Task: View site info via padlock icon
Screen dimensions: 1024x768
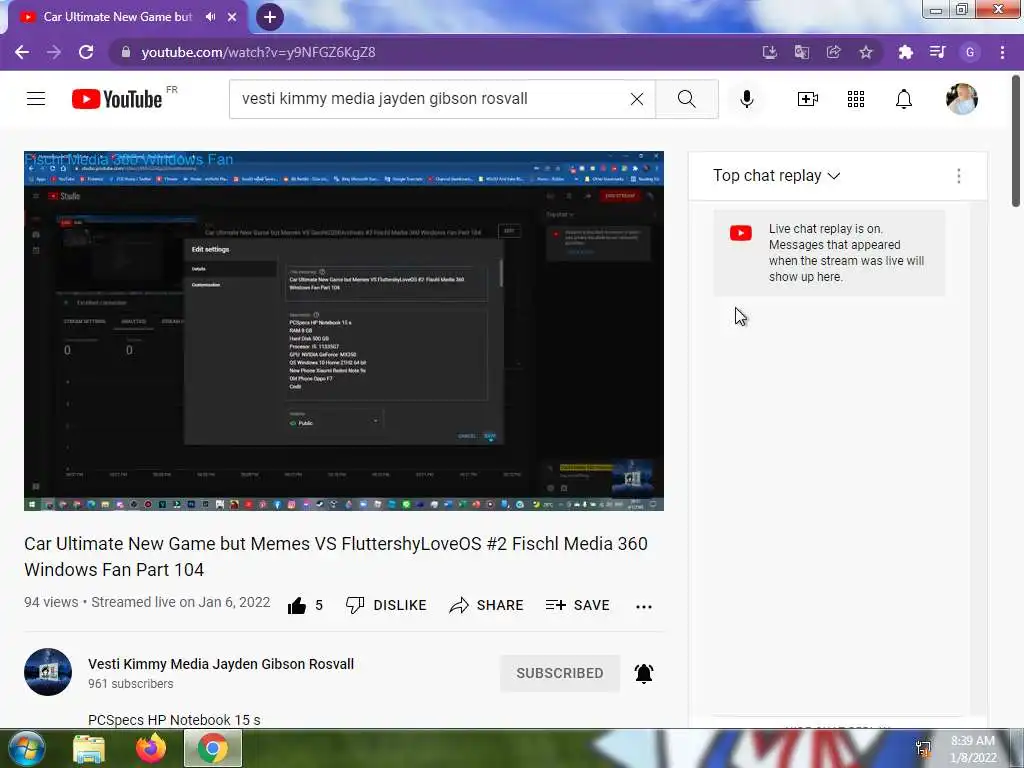Action: 126,52
